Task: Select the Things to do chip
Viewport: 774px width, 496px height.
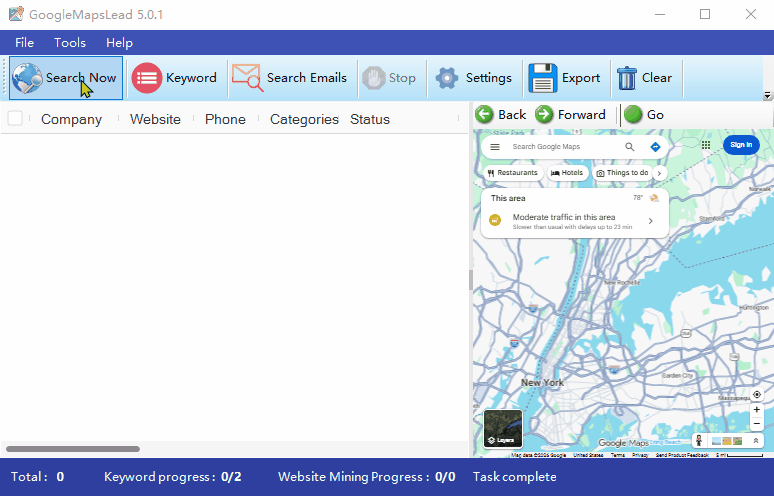Action: [622, 173]
